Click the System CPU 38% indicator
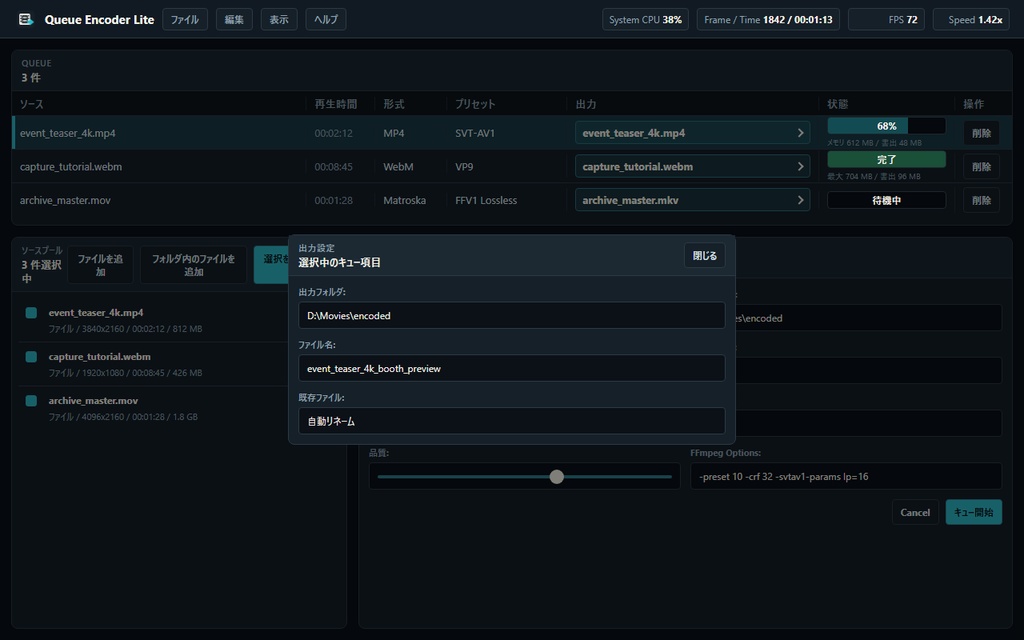This screenshot has width=1024, height=640. point(645,20)
